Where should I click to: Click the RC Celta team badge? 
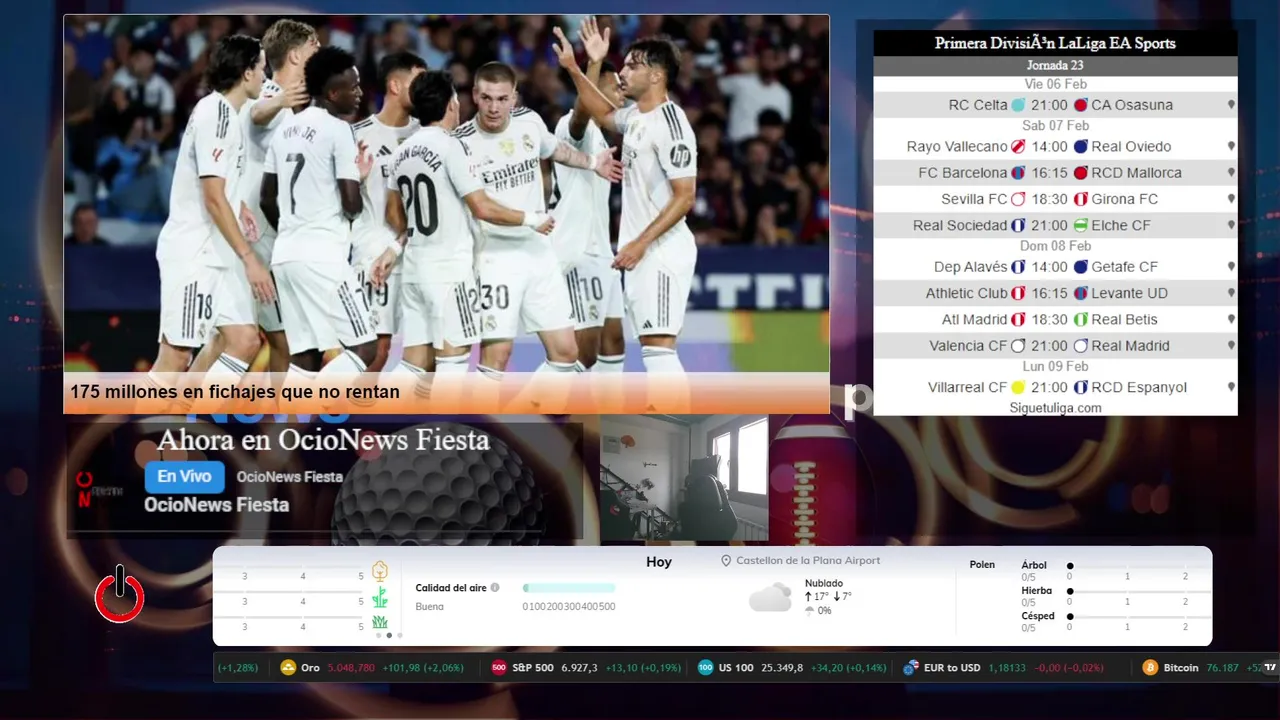(x=1018, y=105)
